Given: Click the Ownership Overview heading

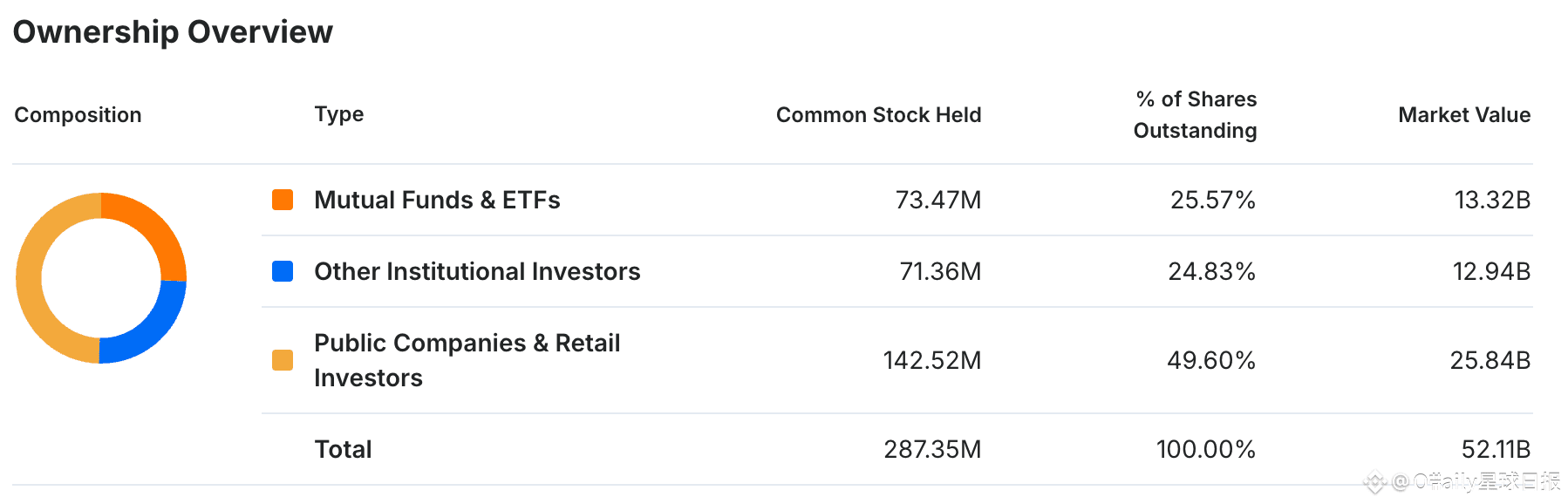Looking at the screenshot, I should pos(173,32).
